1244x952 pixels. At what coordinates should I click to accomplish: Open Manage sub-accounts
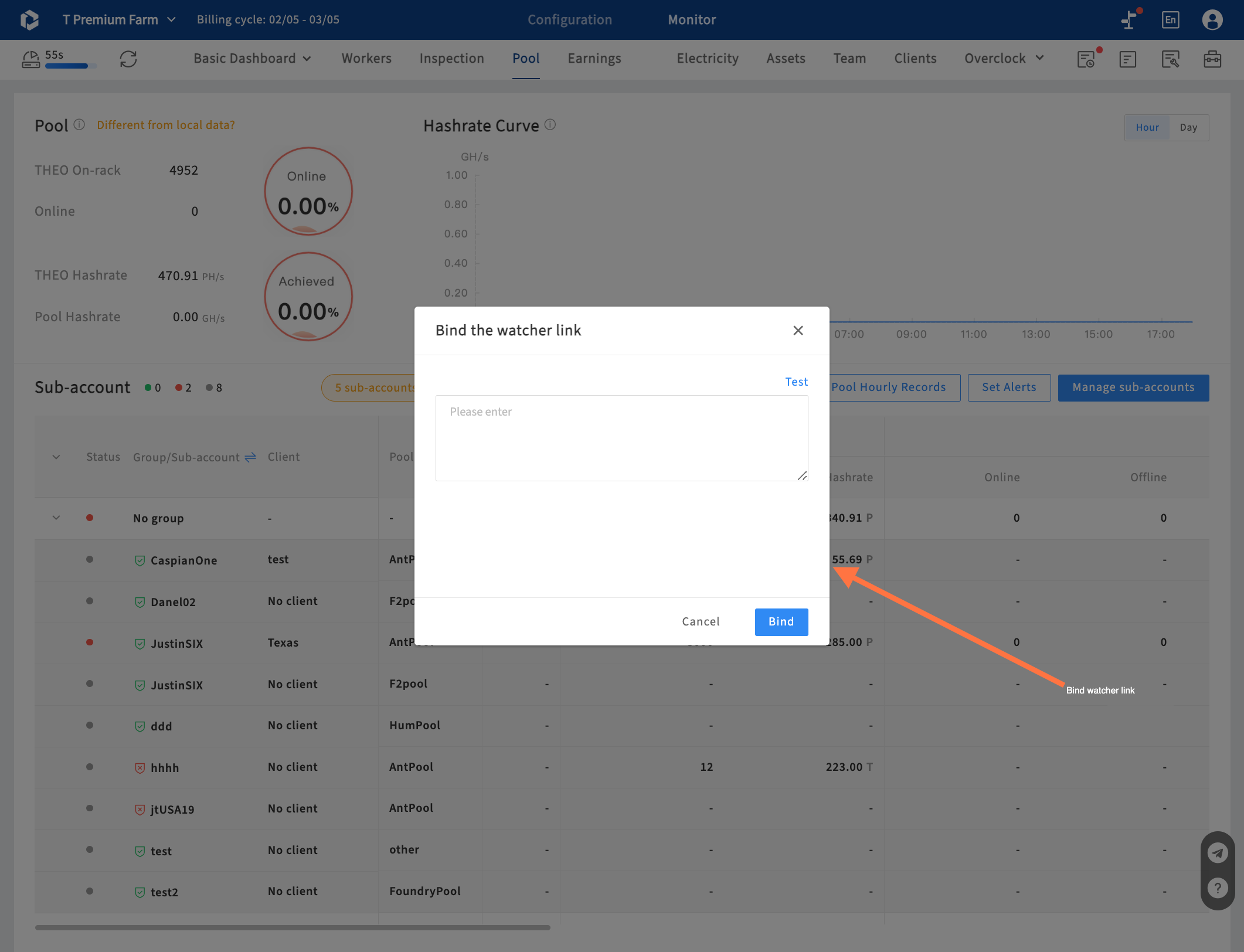coord(1133,387)
